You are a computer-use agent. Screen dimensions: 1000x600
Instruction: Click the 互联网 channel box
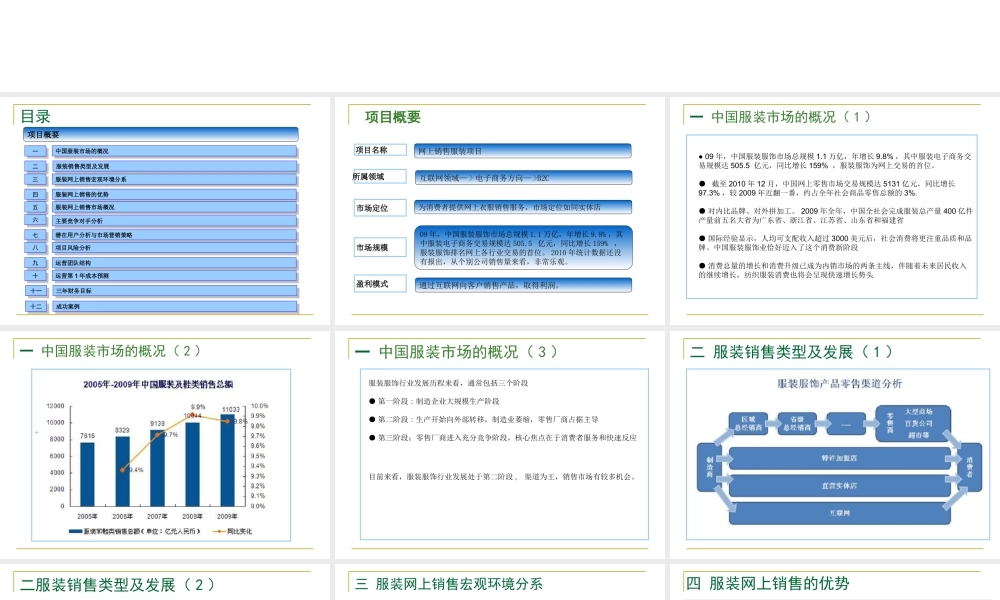(839, 513)
